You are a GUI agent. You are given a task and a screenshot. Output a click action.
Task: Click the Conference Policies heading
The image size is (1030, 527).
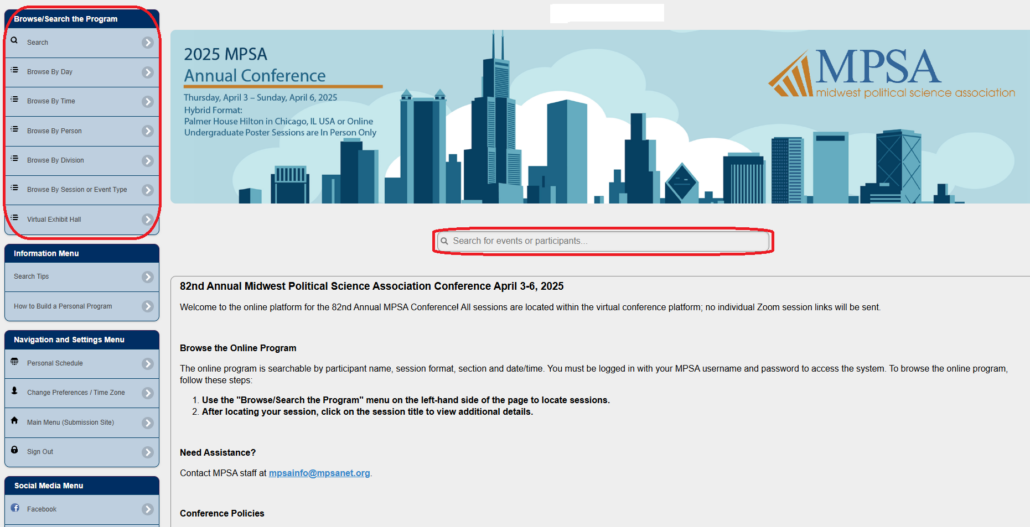(x=222, y=513)
